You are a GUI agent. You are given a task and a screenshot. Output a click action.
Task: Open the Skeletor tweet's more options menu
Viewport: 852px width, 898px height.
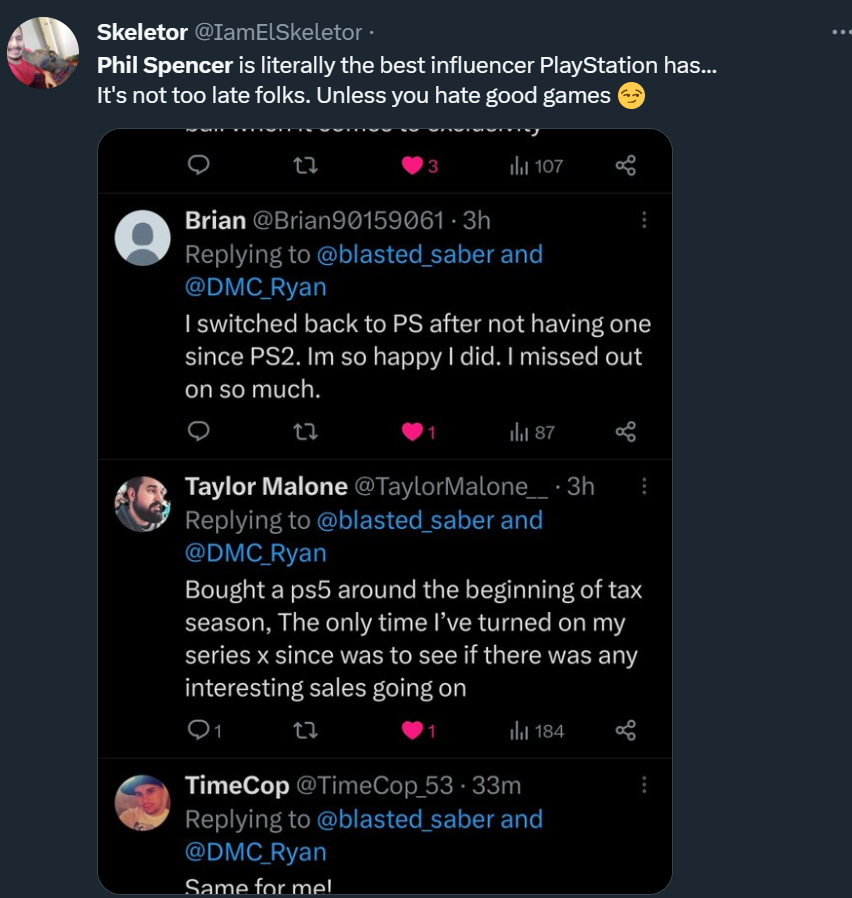(840, 32)
